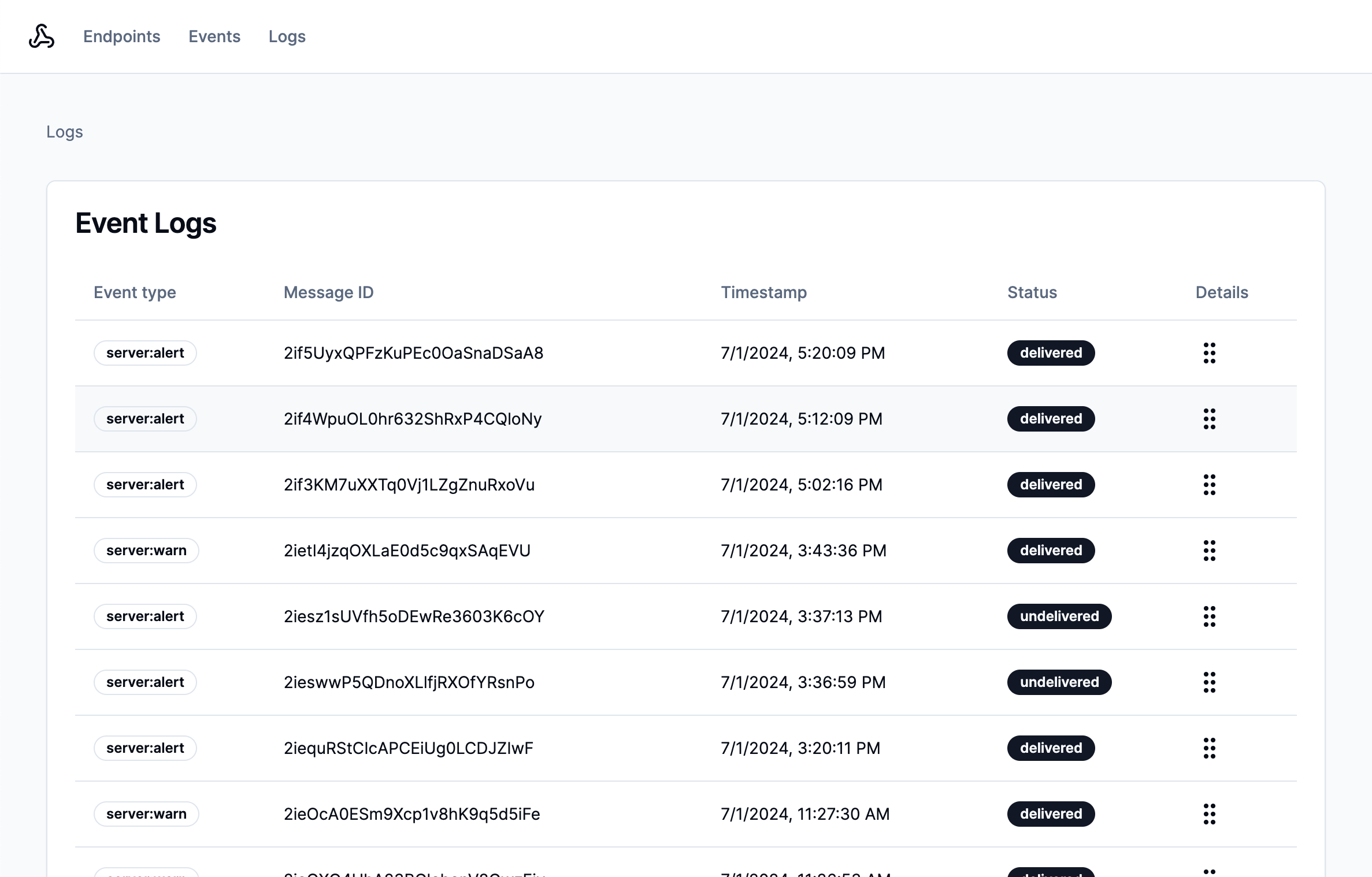Click the webhook logo in the navigation bar

click(x=41, y=36)
